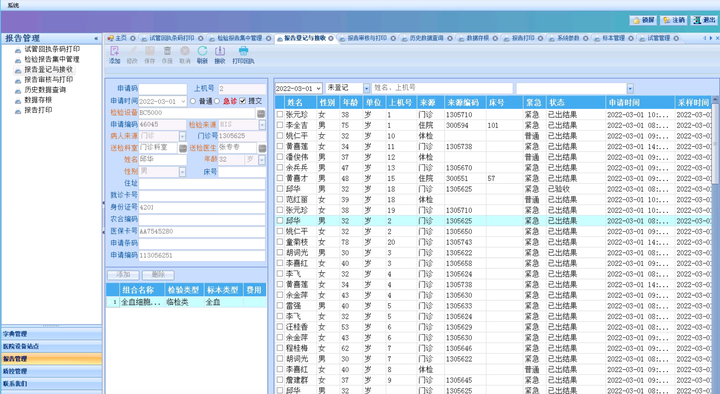The width and height of the screenshot is (720, 394).
Task: Tick the checkbox for row 李全吉
Action: (280, 125)
